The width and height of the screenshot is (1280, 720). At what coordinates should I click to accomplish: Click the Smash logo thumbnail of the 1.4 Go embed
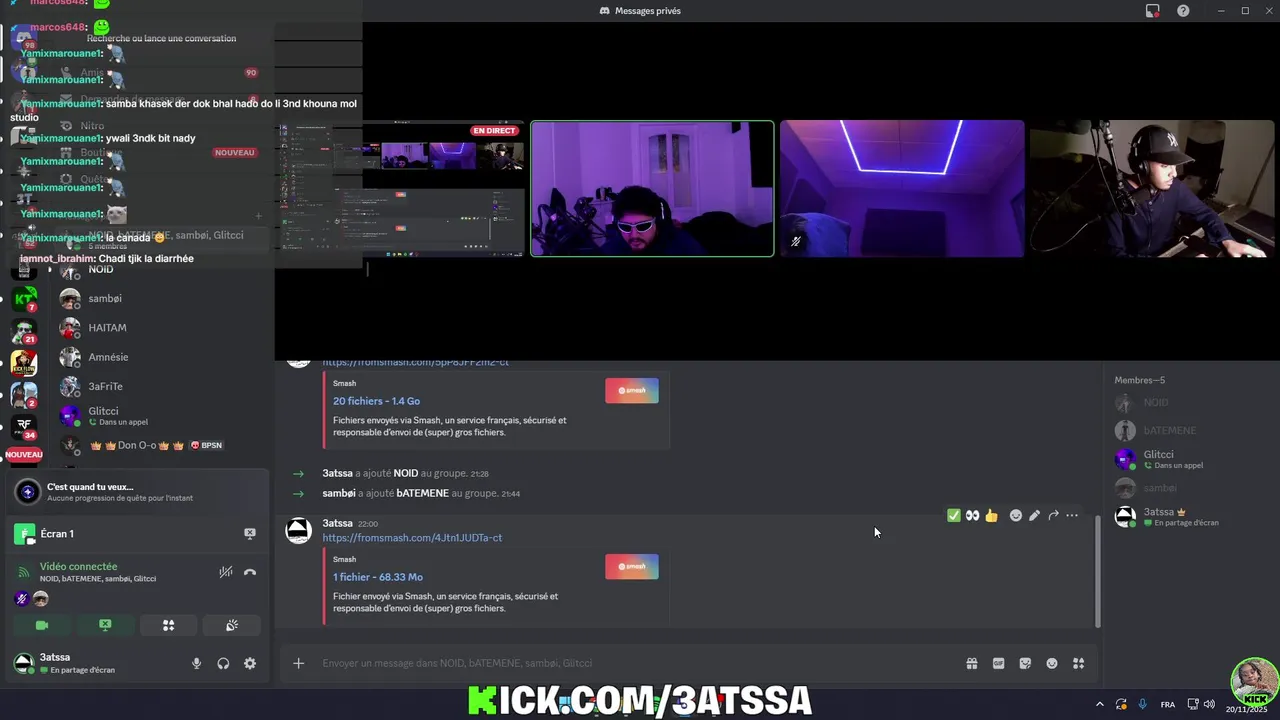tap(632, 390)
